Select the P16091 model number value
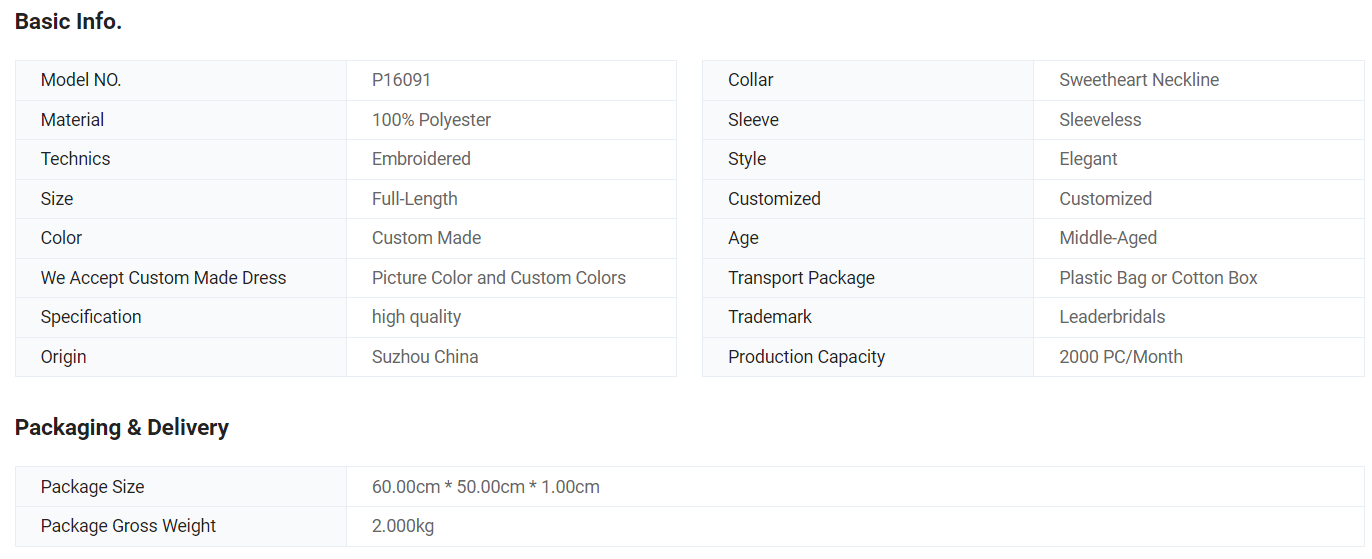 pos(401,80)
